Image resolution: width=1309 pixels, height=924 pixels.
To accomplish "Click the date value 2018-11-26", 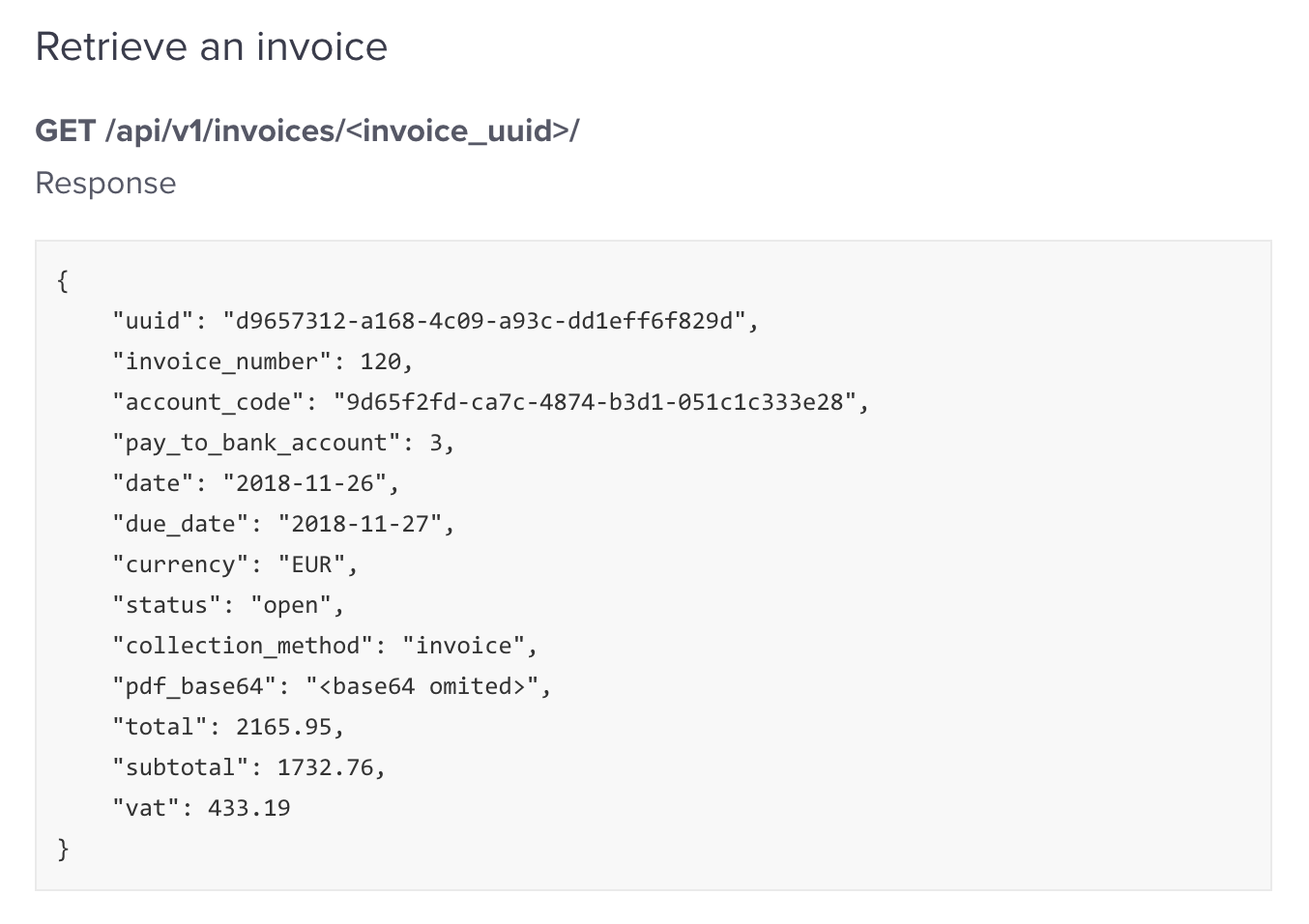I will pos(305,483).
